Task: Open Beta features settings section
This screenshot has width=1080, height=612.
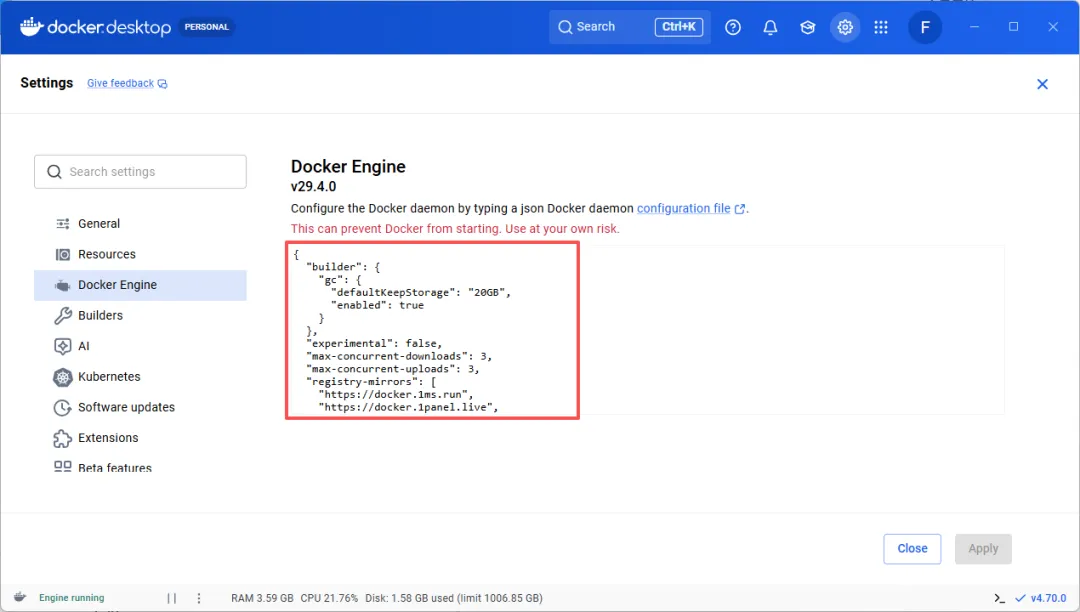Action: point(140,467)
